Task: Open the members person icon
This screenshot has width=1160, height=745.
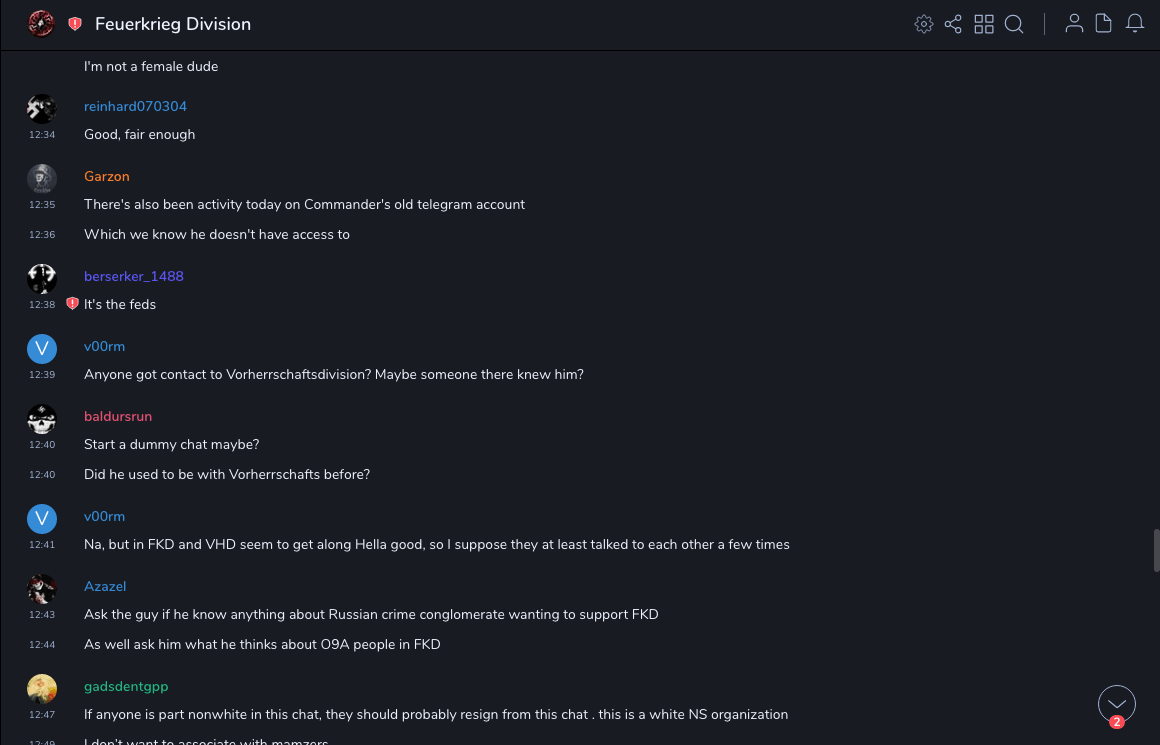Action: (1074, 24)
